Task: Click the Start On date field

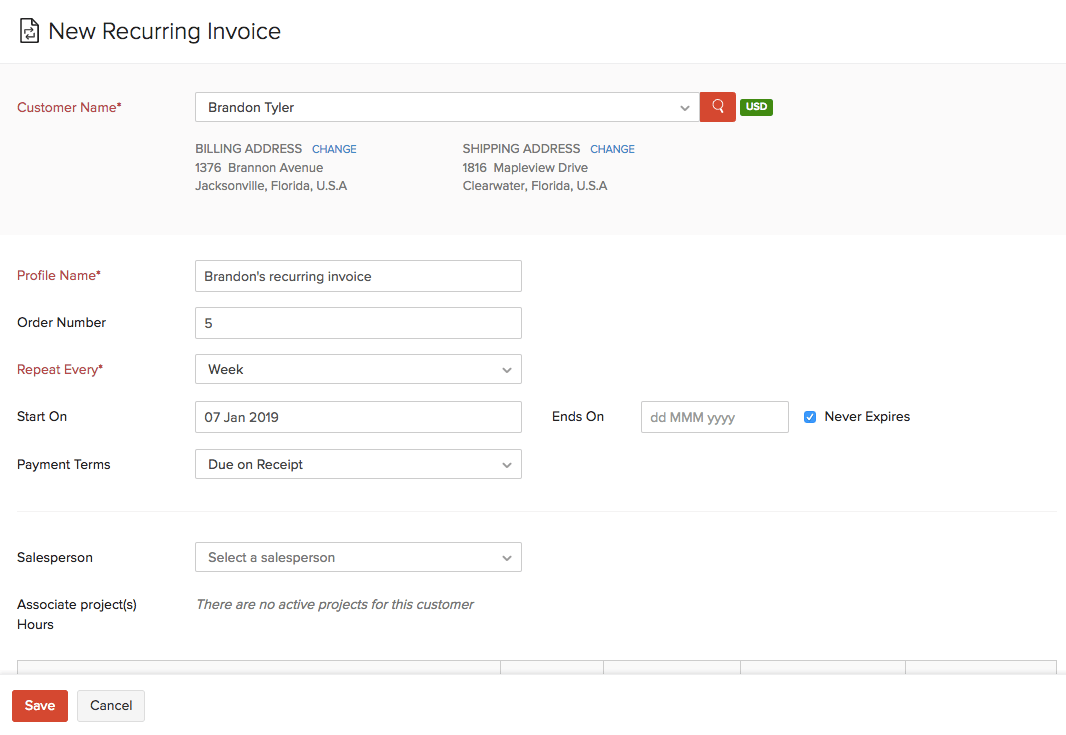Action: click(x=357, y=417)
